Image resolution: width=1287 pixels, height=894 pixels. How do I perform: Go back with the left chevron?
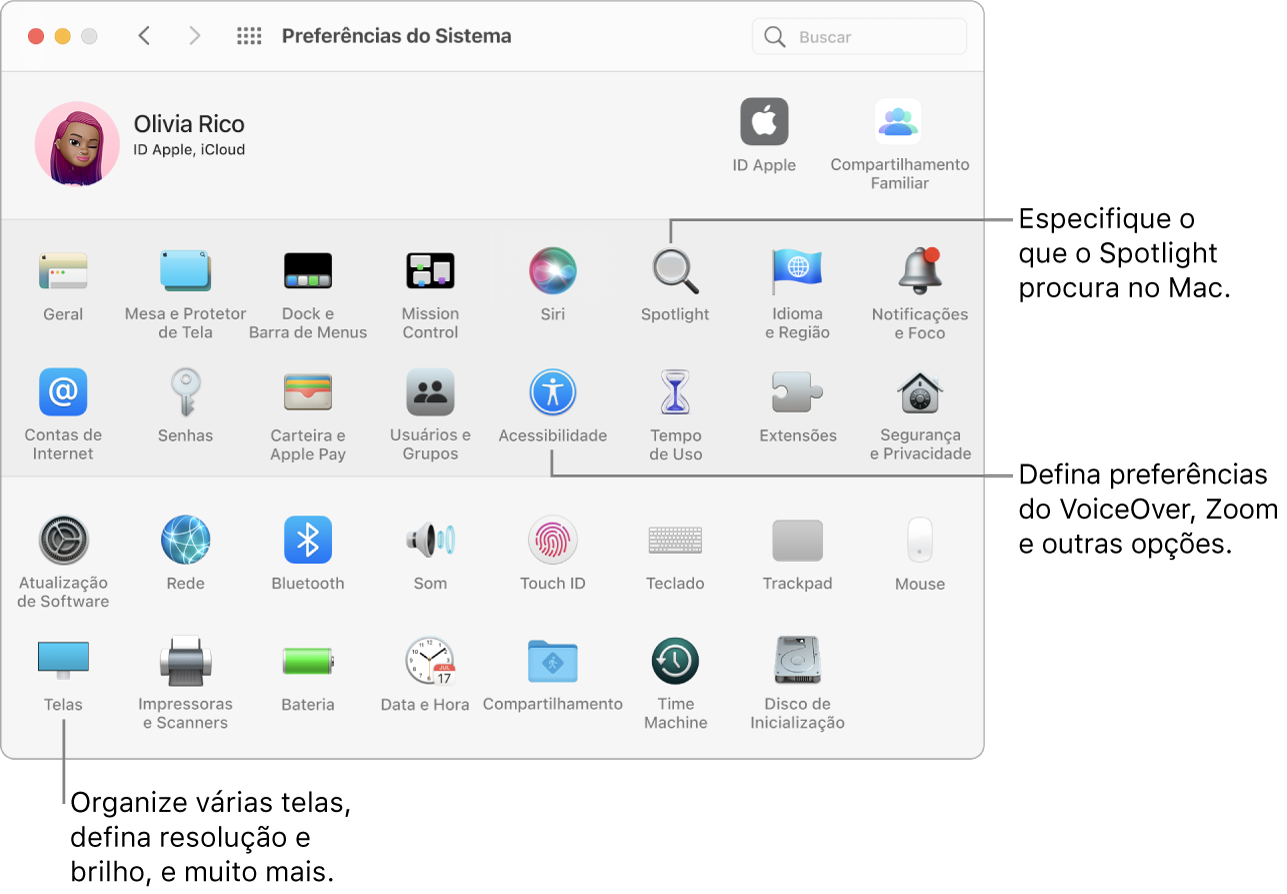(x=144, y=36)
